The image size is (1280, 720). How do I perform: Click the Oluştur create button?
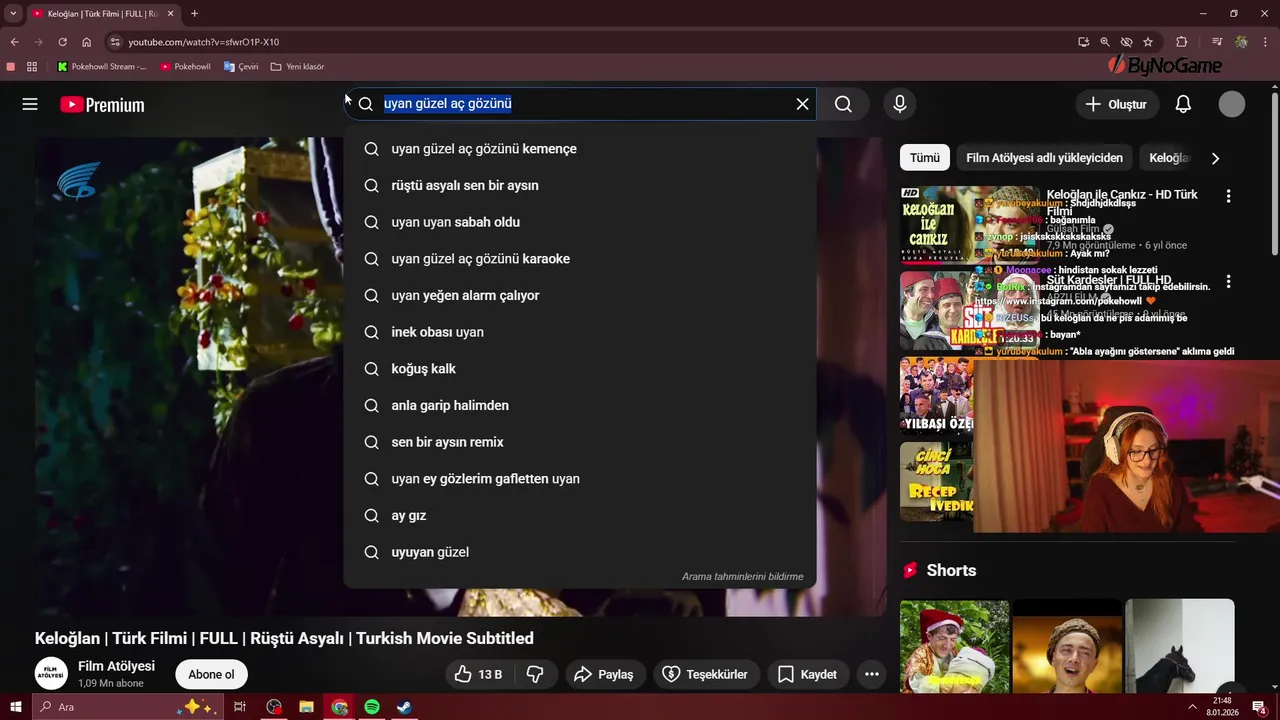click(1117, 104)
